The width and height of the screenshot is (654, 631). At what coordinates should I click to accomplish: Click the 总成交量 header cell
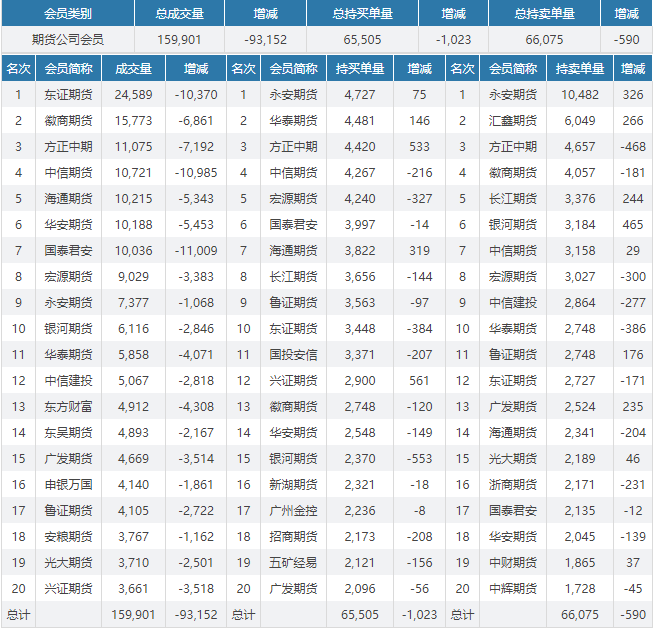tap(179, 14)
